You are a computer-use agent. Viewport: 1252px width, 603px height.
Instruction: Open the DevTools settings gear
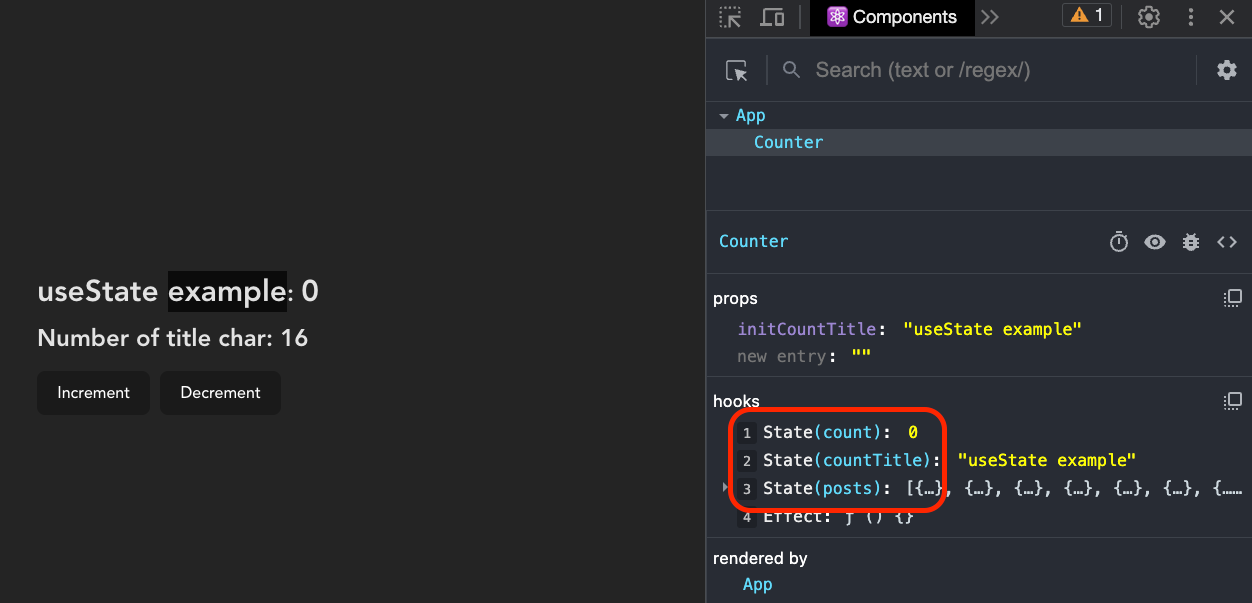(x=1148, y=17)
